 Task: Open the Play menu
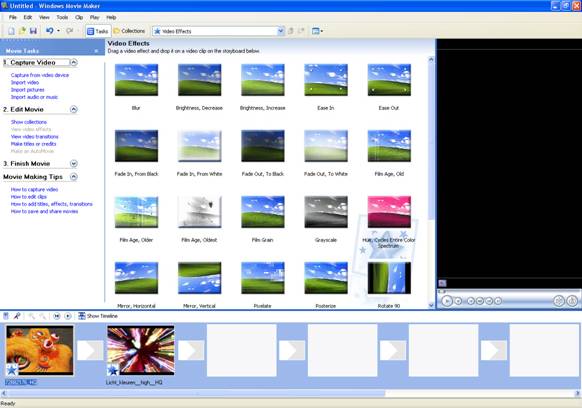(x=95, y=17)
